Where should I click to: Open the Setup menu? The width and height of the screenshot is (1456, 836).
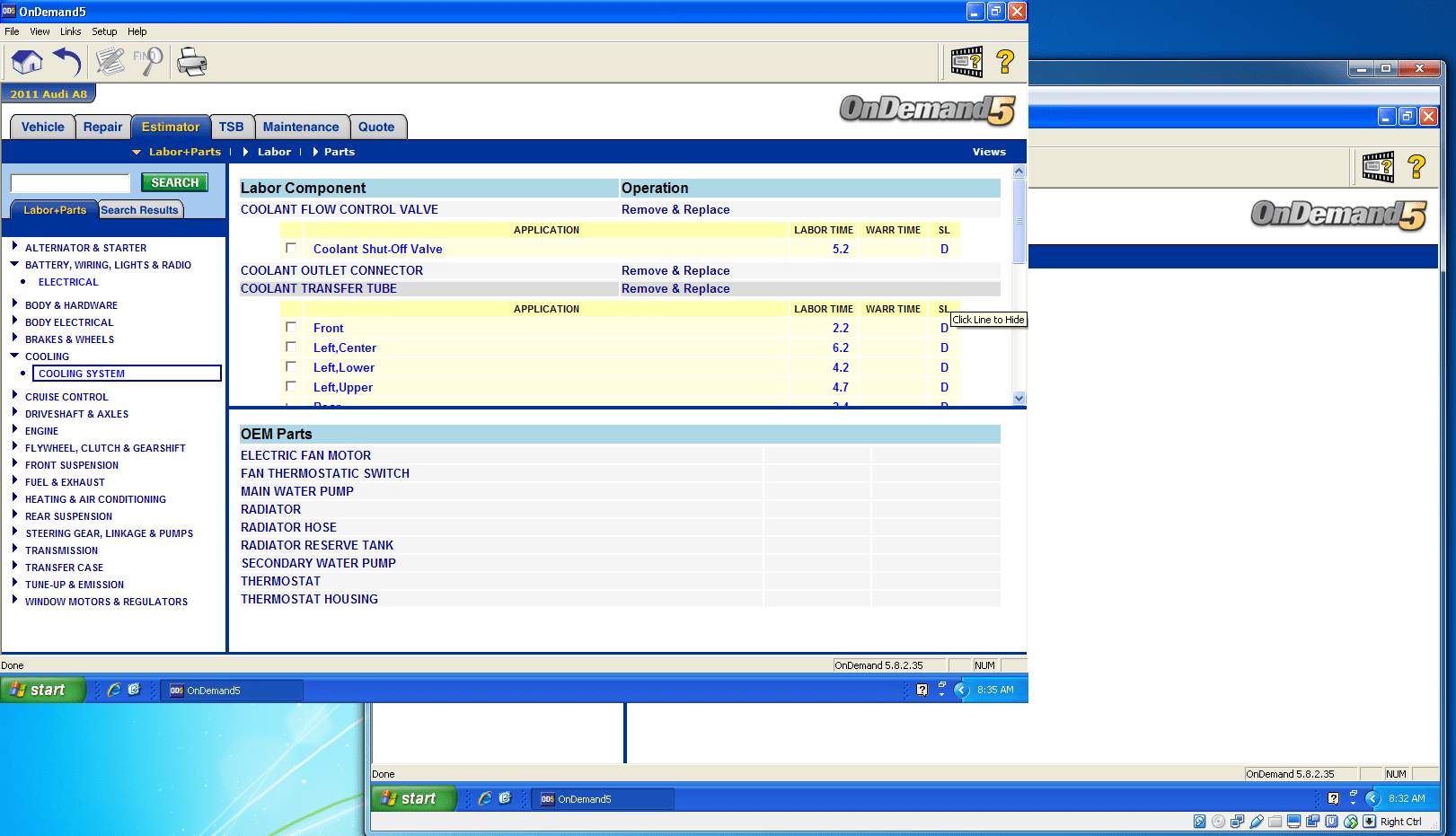pyautogui.click(x=104, y=31)
